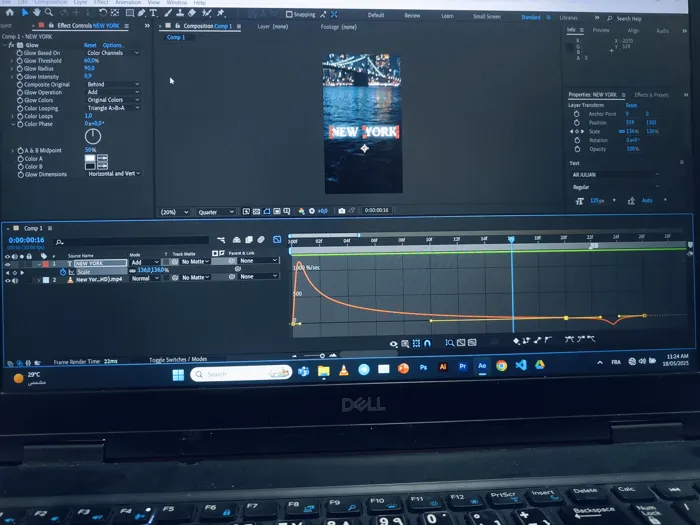The image size is (700, 525).
Task: Click the Color A swatch
Action: click(x=90, y=158)
